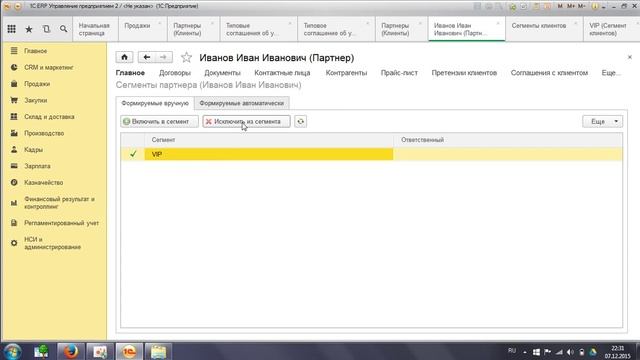Image resolution: width=640 pixels, height=360 pixels.
Task: Go to the partner's Главное link
Action: point(130,73)
